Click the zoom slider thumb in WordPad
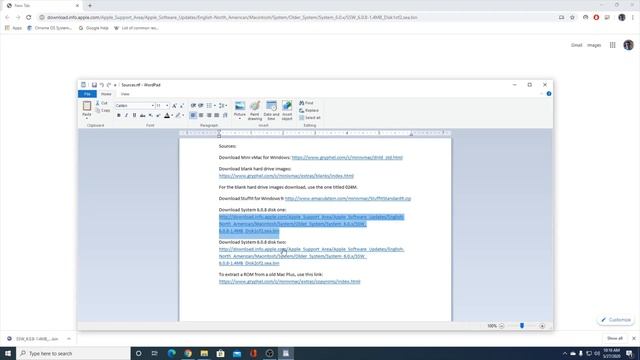This screenshot has height=360, width=640. point(522,326)
